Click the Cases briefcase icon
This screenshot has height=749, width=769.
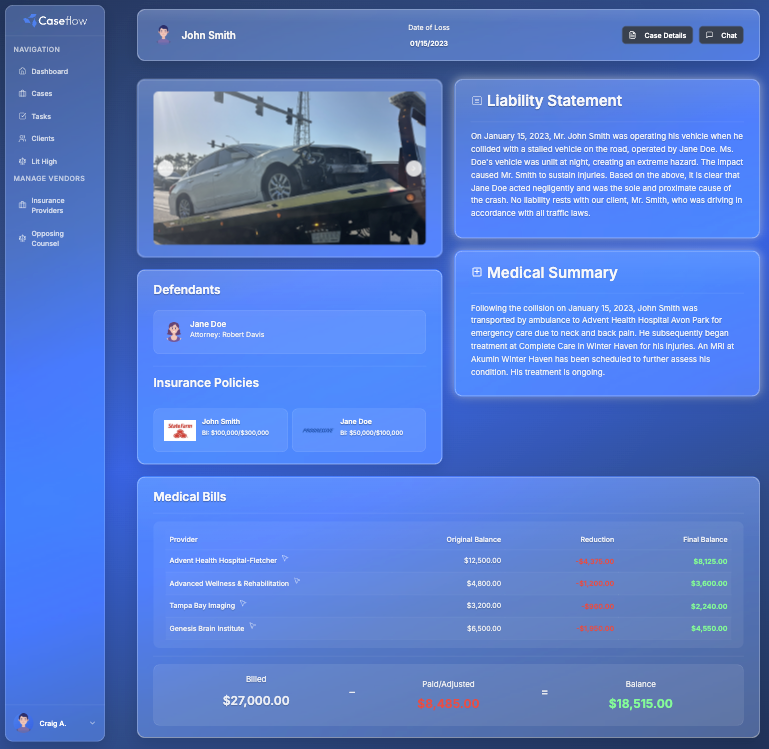pyautogui.click(x=22, y=93)
